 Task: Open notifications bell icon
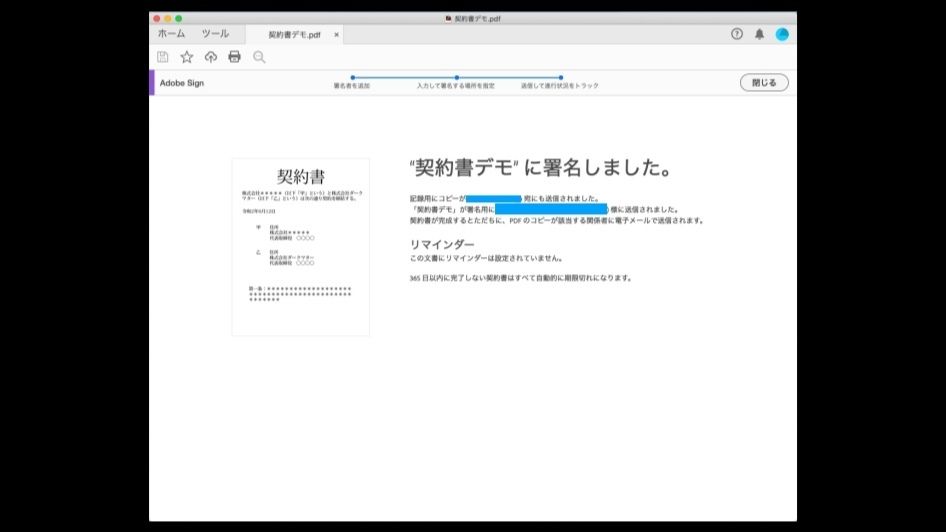pos(760,34)
